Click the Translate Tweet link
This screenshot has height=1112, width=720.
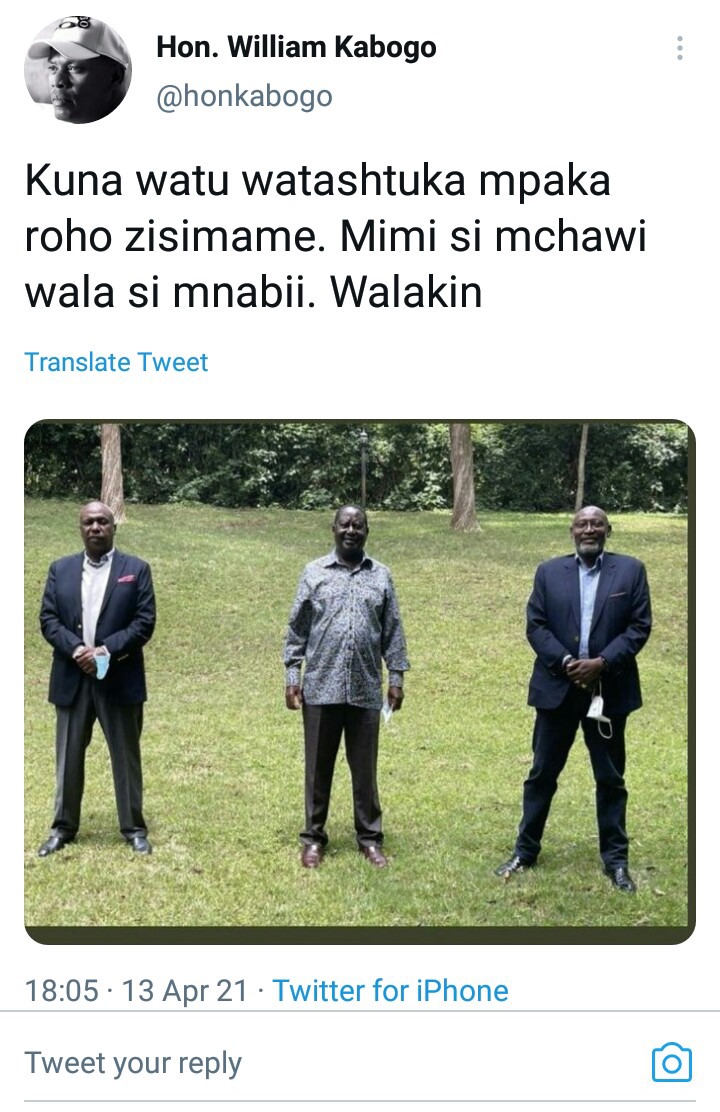116,362
